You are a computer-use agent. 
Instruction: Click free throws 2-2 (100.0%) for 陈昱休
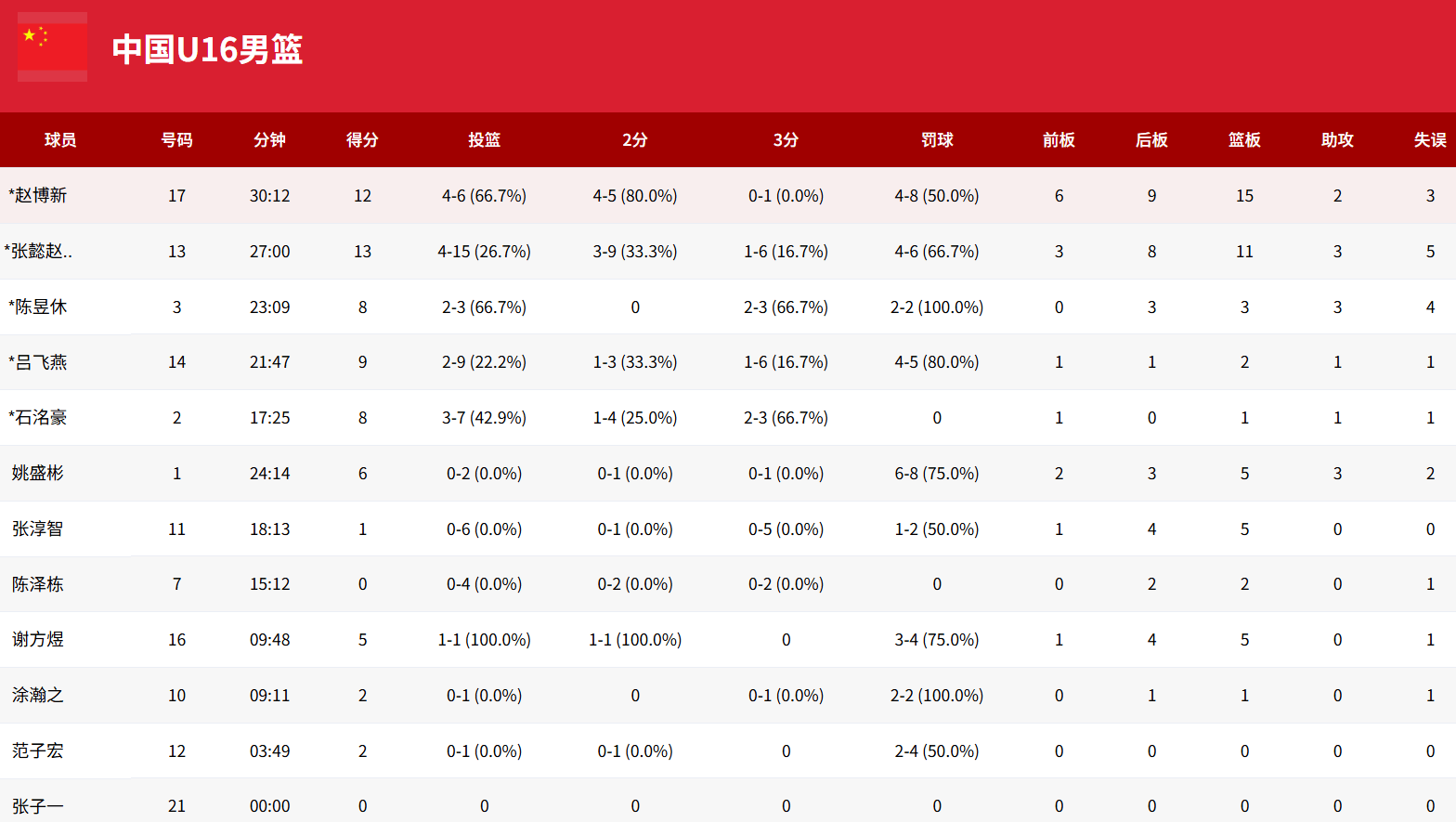click(x=937, y=307)
